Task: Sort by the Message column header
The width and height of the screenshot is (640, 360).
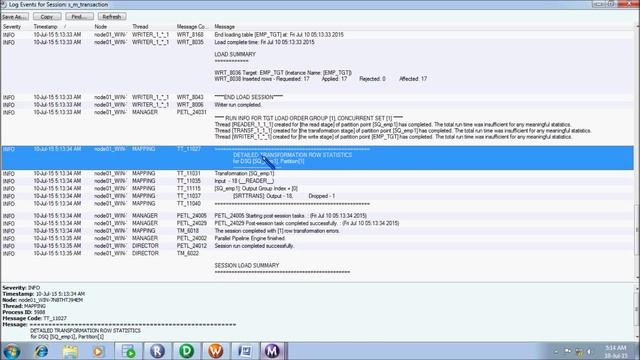Action: click(224, 27)
